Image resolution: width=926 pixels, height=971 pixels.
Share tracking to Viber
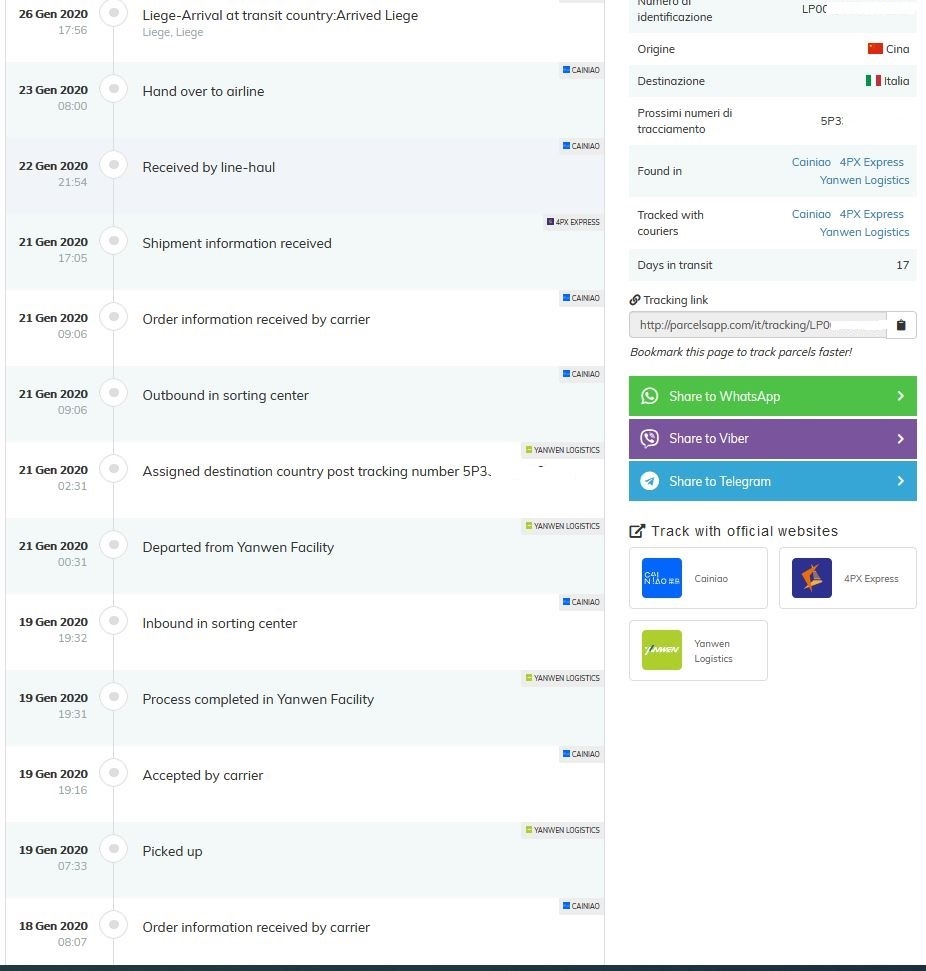pyautogui.click(x=772, y=438)
